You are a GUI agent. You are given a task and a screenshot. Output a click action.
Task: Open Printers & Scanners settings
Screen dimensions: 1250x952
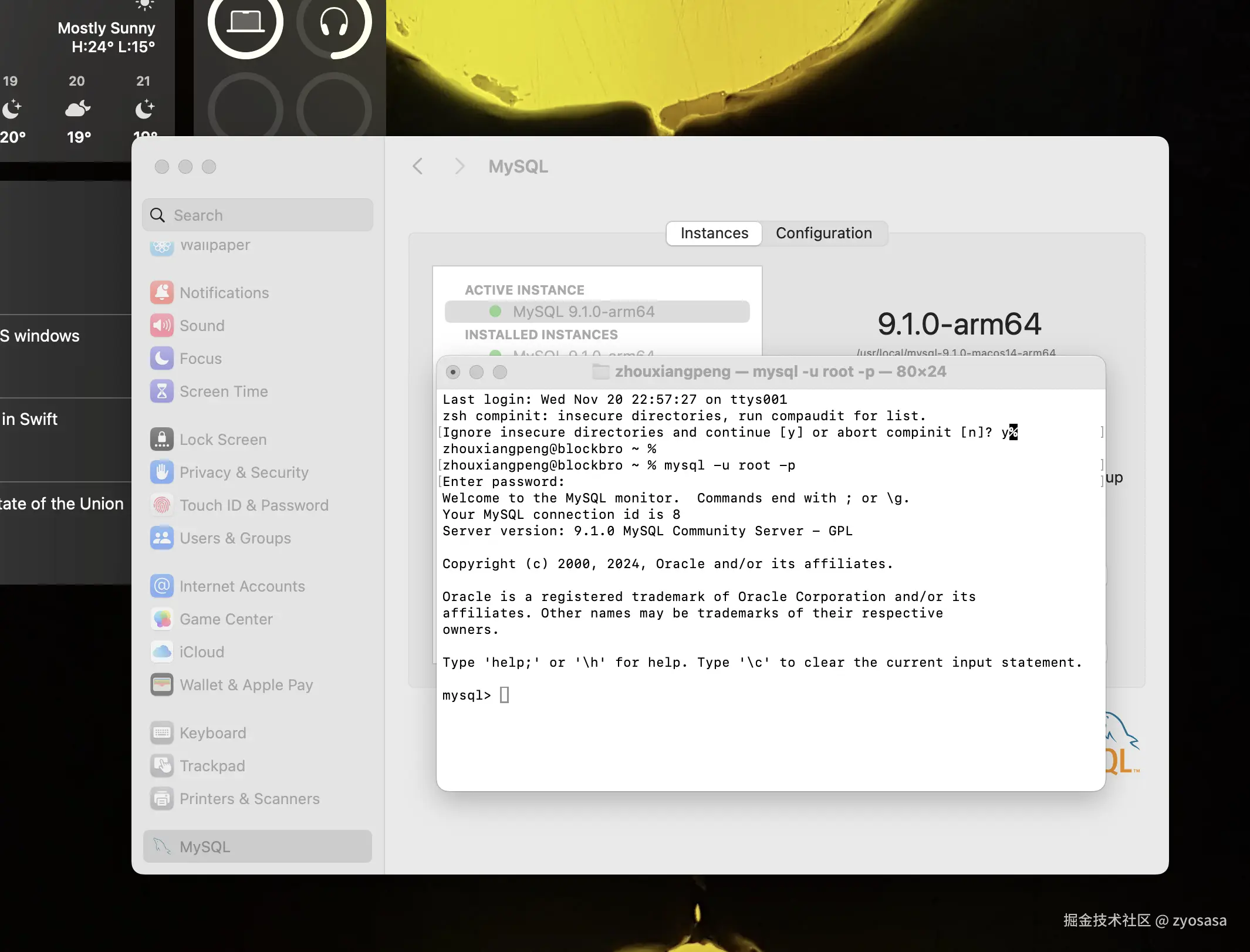[x=249, y=798]
